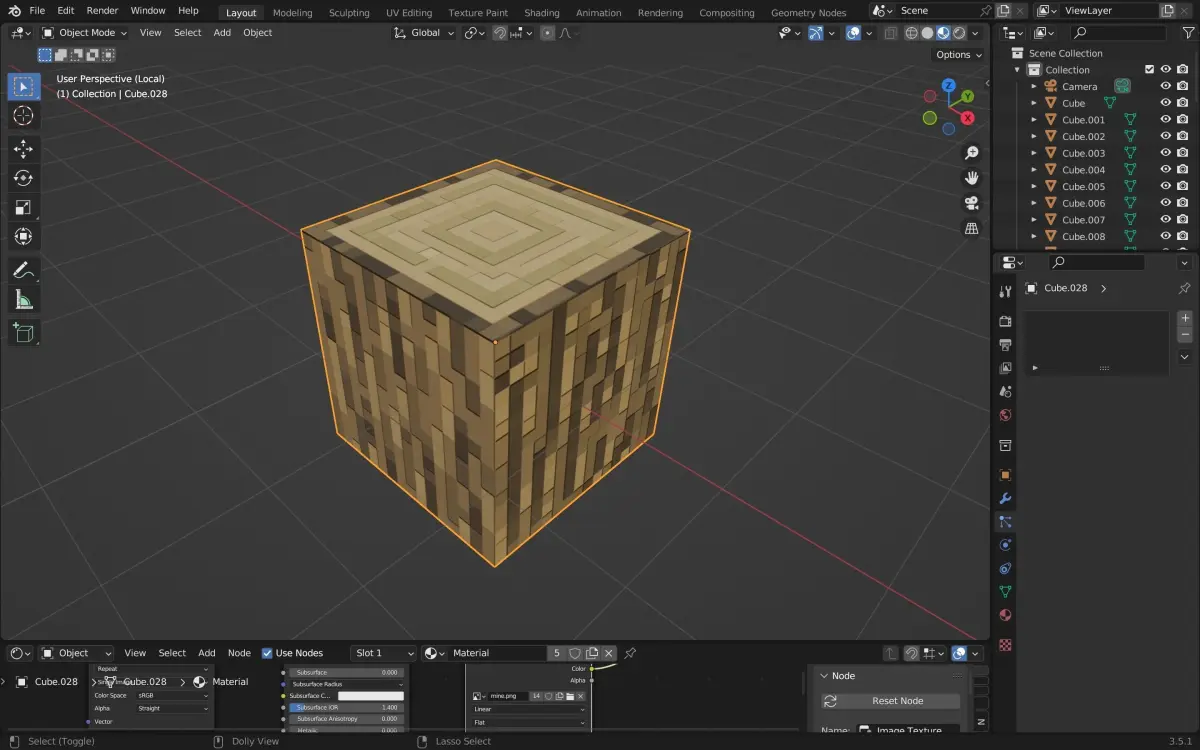
Task: Switch perspective/orthographic with the grid icon
Action: (971, 228)
